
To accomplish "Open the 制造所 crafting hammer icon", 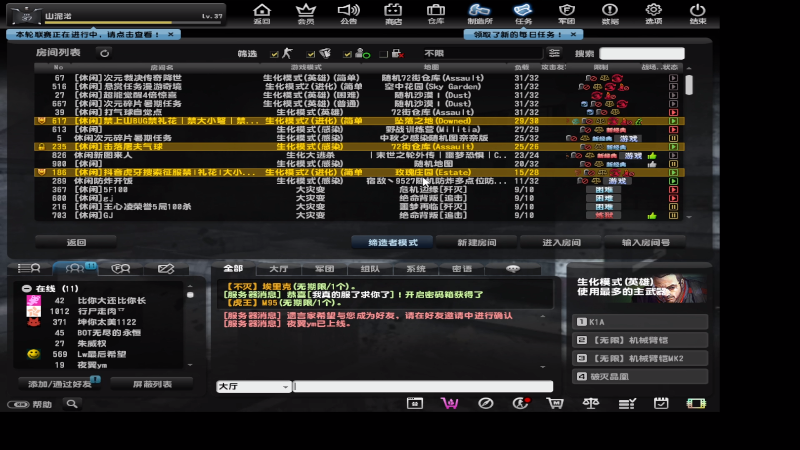I will pyautogui.click(x=480, y=14).
